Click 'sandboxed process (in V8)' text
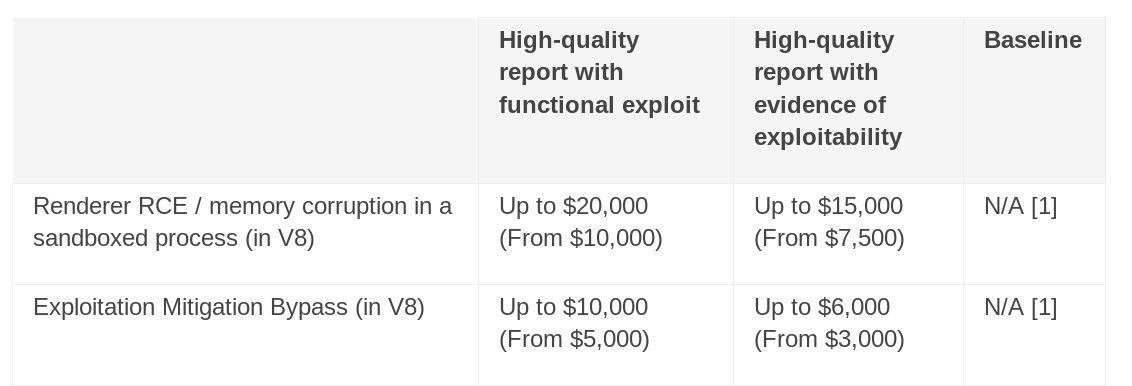 click(x=174, y=238)
